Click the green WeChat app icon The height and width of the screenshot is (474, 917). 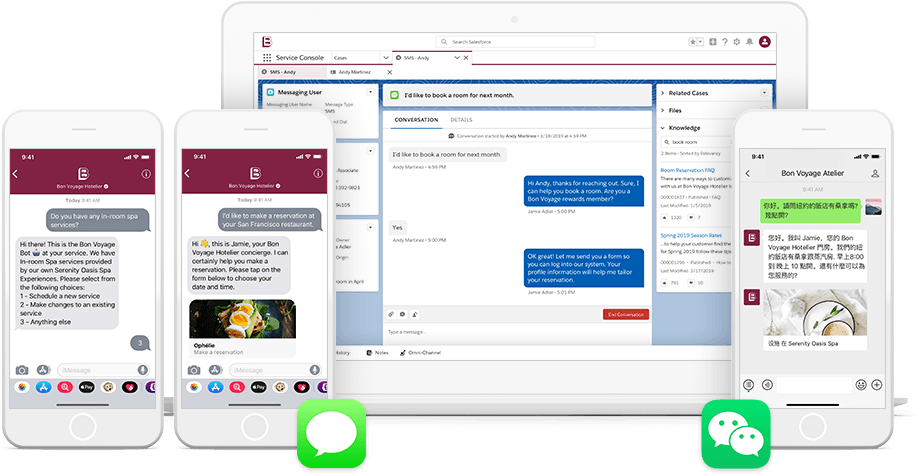[735, 434]
